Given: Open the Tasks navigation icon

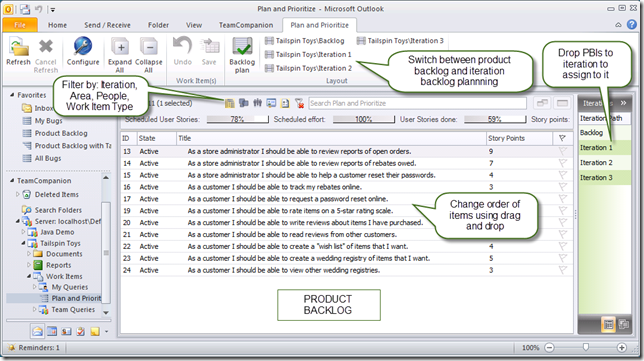Looking at the screenshot, I should point(80,331).
